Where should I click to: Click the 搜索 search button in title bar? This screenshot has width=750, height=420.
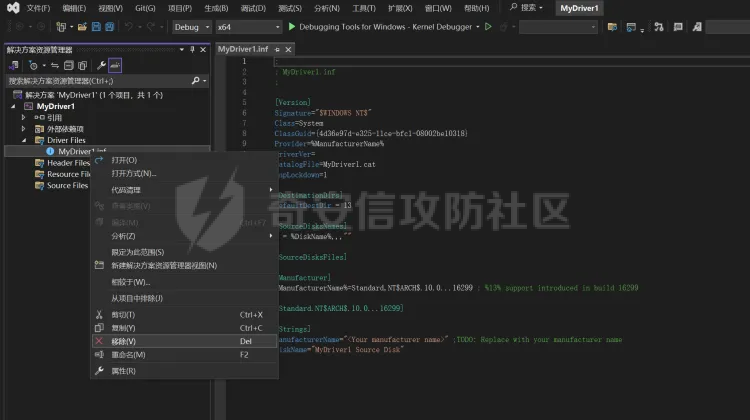point(526,8)
